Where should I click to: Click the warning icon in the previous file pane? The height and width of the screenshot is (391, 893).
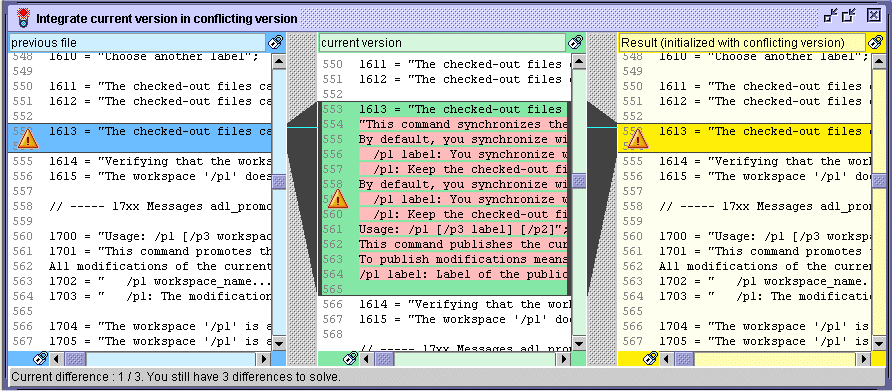27,138
